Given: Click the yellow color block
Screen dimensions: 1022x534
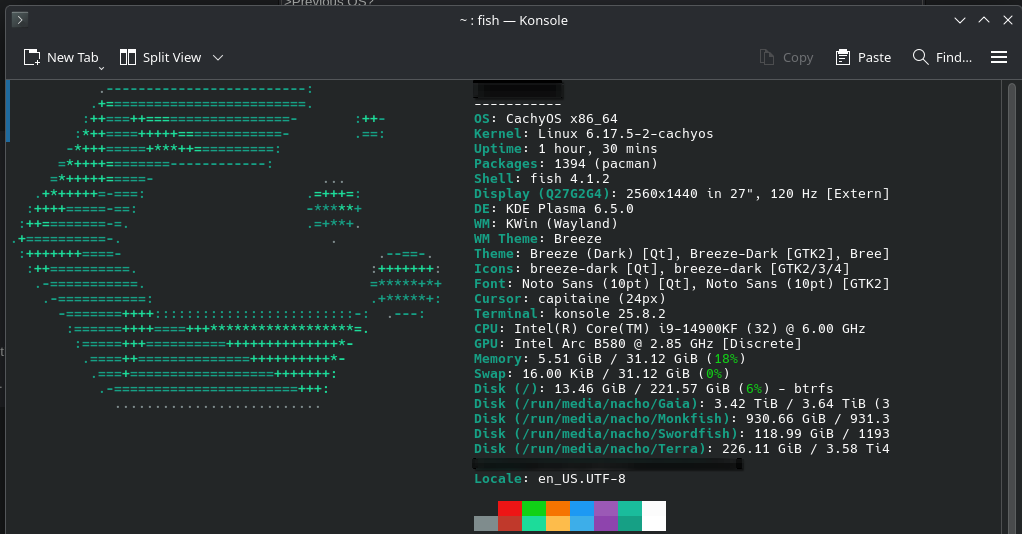Looking at the screenshot, I should [558, 524].
